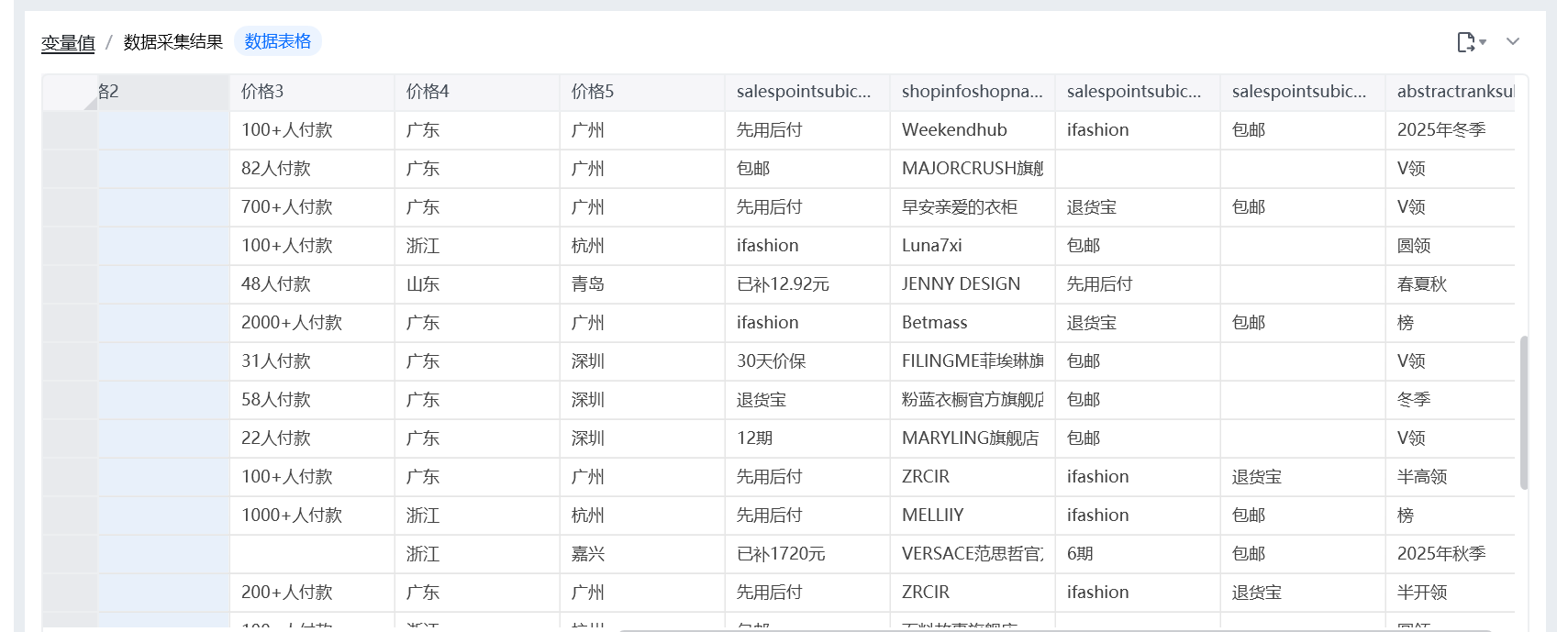Click 数据采集结果 breadcrumb text
The height and width of the screenshot is (632, 1568).
pyautogui.click(x=173, y=42)
